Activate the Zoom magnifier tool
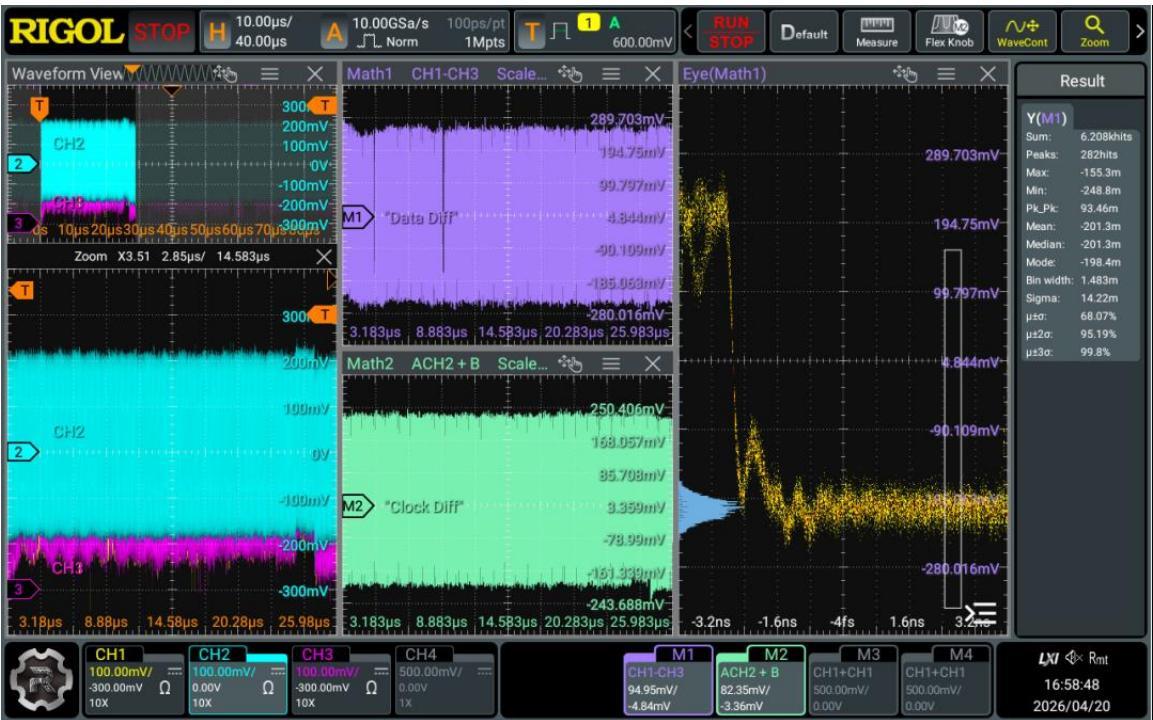Screen dimensions: 1153x720 pyautogui.click(x=1094, y=32)
